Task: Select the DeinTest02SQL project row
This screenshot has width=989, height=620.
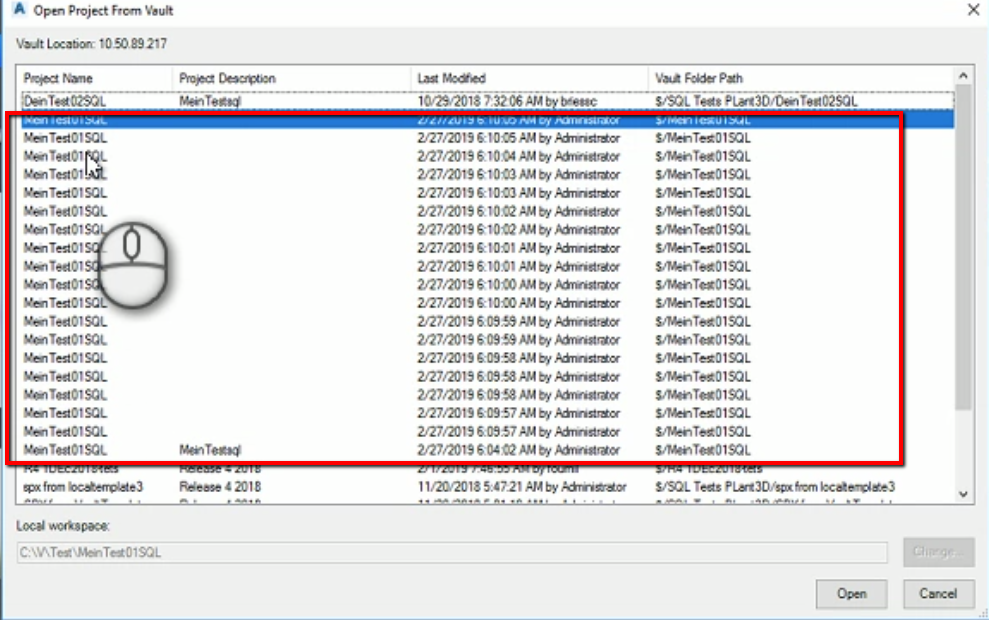Action: click(300, 97)
